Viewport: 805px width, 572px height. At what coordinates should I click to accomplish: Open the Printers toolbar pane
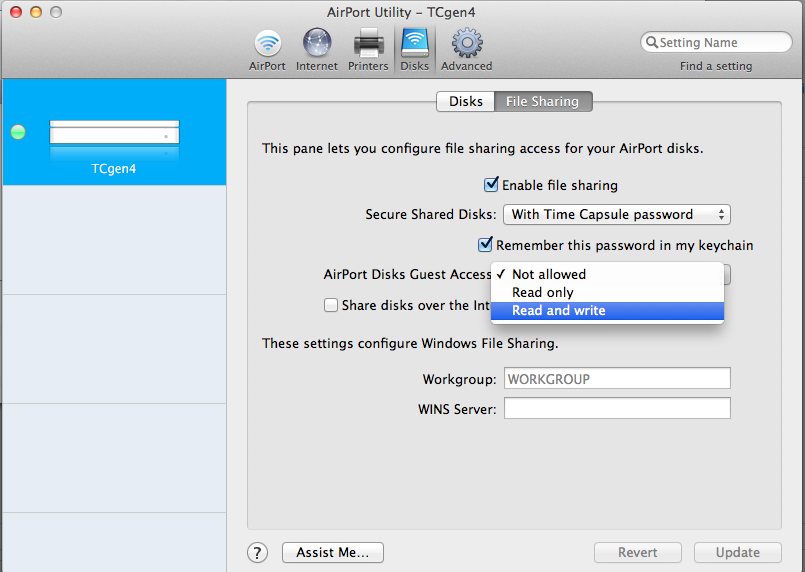pyautogui.click(x=368, y=50)
